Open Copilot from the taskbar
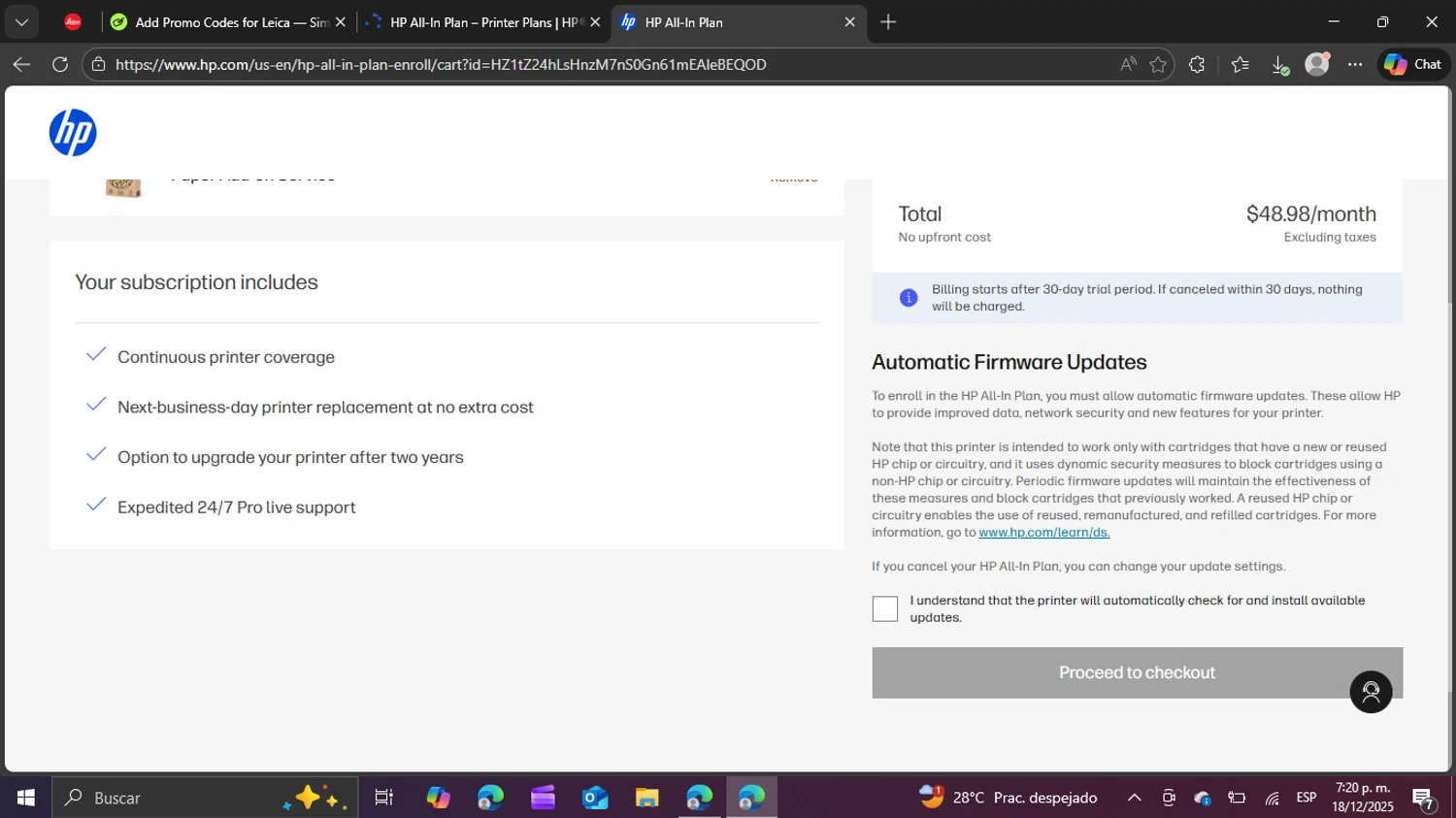 click(x=438, y=798)
